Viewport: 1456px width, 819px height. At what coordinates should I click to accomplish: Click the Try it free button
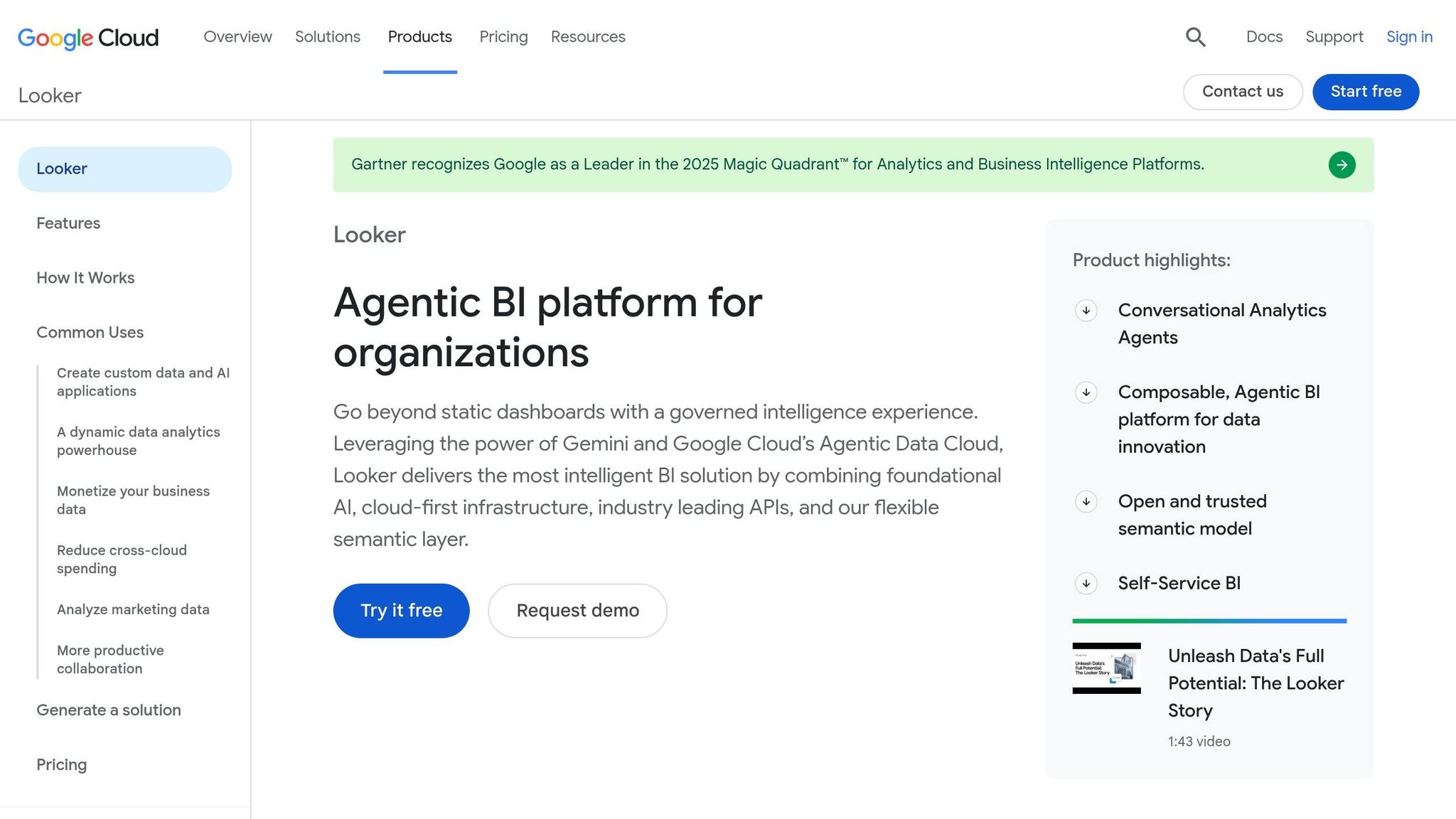point(401,611)
